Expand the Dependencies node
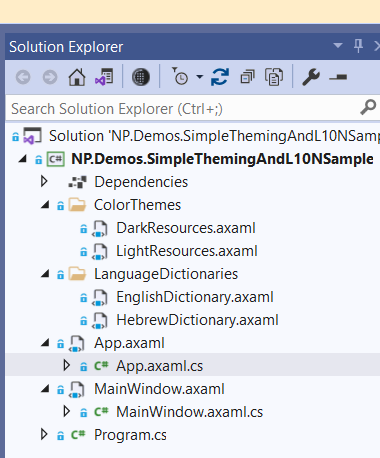380x458 pixels. tap(44, 182)
